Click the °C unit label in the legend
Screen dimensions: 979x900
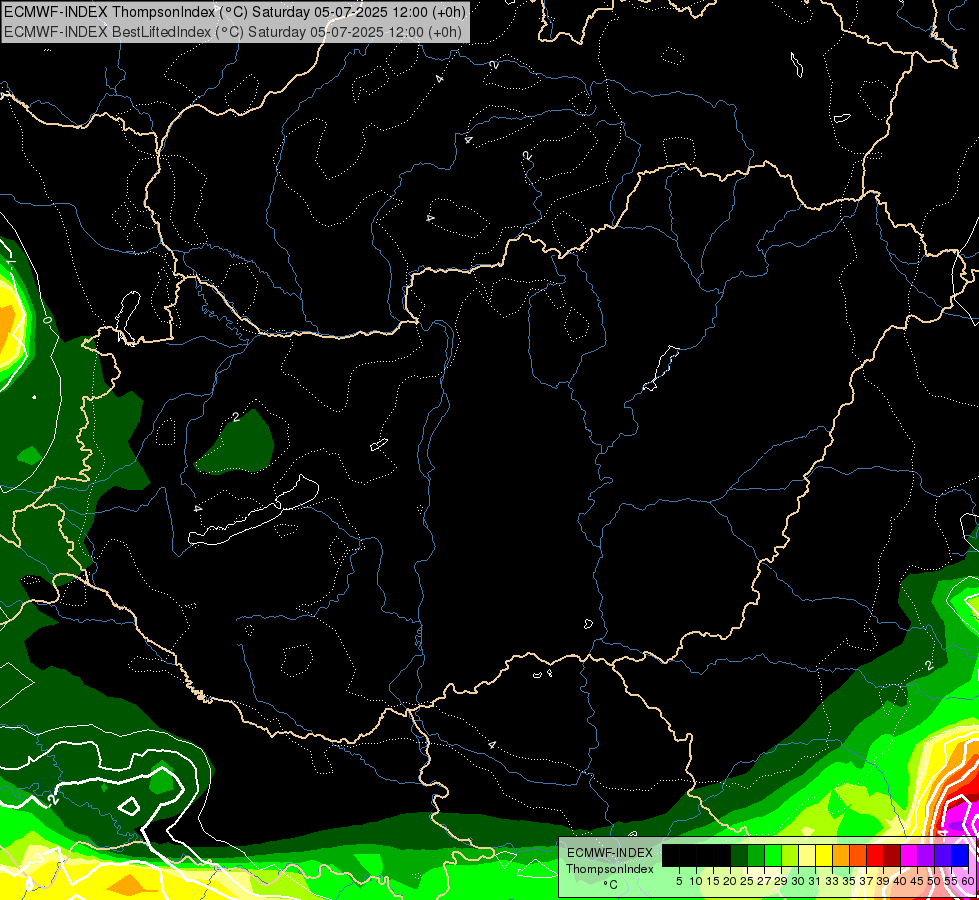click(610, 885)
